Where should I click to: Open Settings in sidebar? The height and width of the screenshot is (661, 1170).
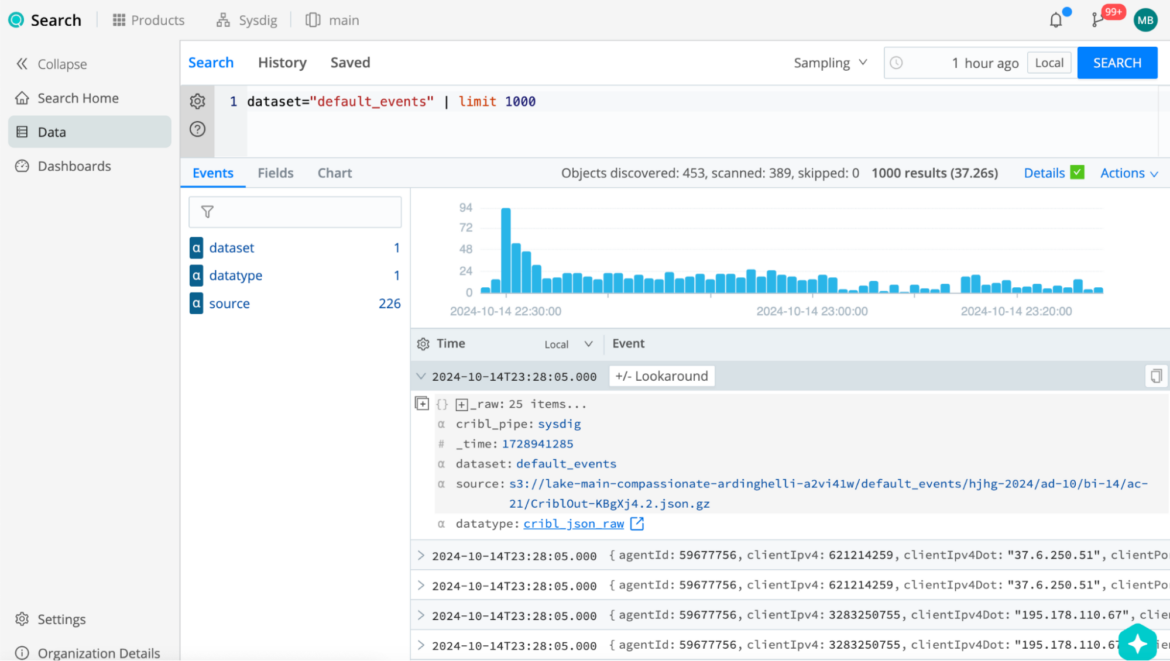click(x=51, y=619)
